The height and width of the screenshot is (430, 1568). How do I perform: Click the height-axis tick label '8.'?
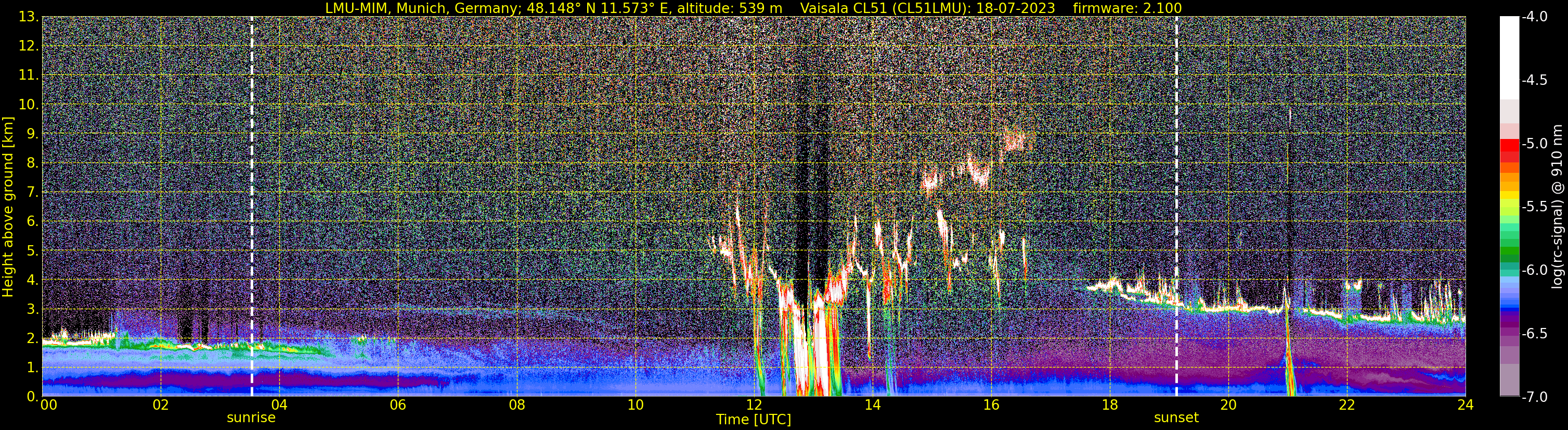click(x=32, y=162)
